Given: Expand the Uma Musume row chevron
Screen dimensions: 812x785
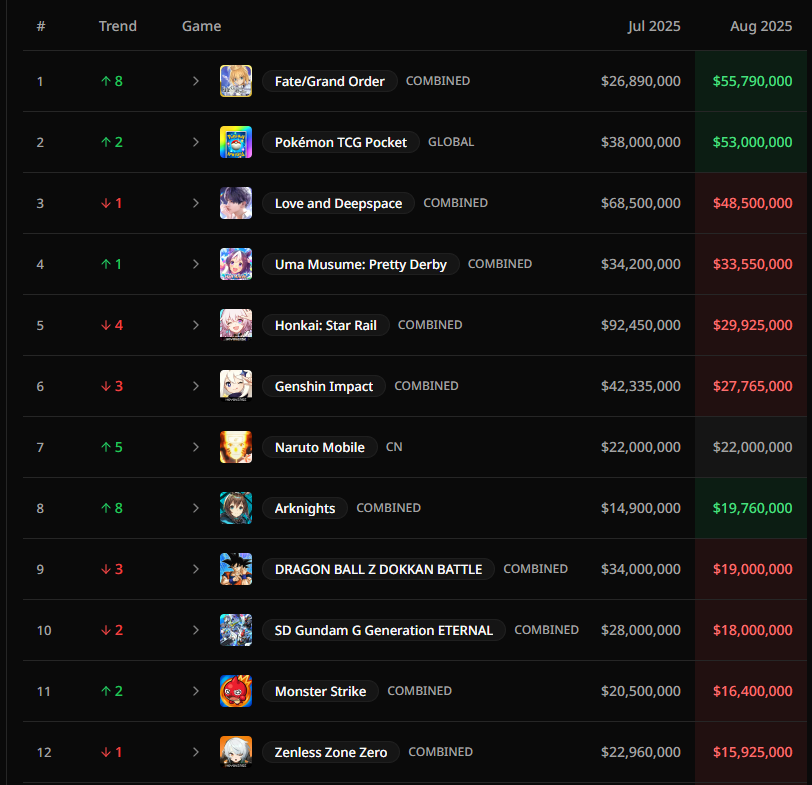Looking at the screenshot, I should [196, 264].
